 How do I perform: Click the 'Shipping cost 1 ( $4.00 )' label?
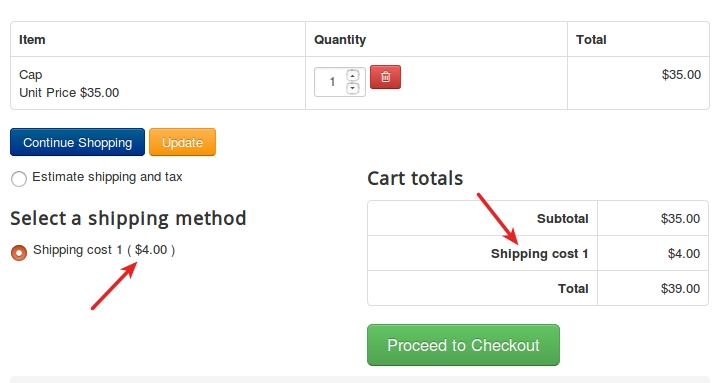coord(104,250)
